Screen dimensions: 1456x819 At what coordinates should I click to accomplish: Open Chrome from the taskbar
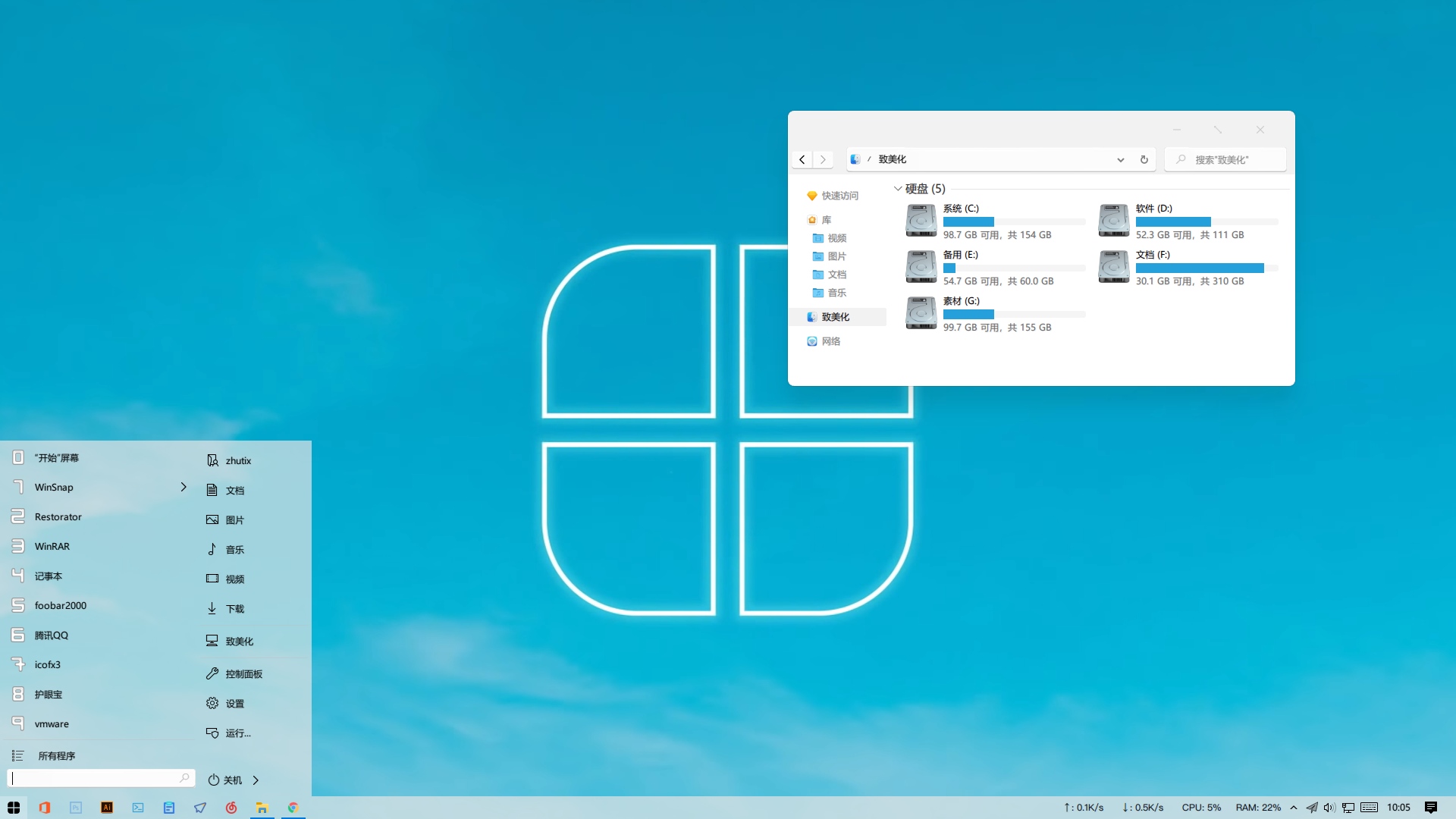(293, 808)
